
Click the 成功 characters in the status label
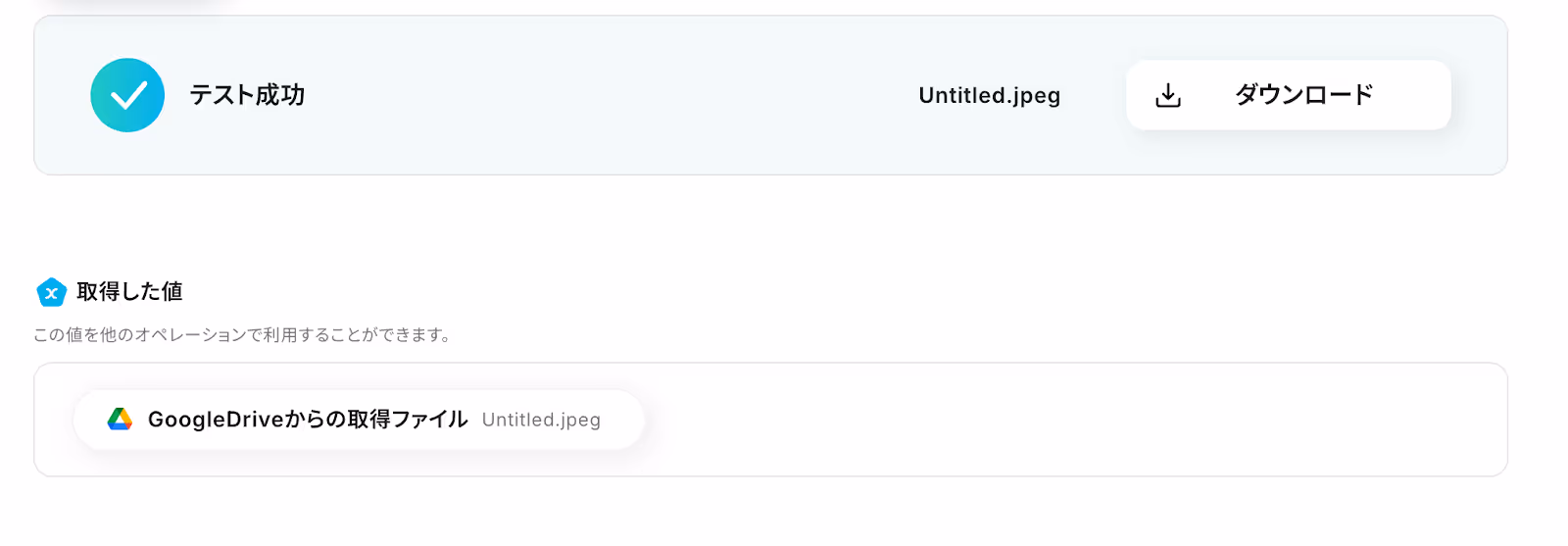[x=279, y=95]
